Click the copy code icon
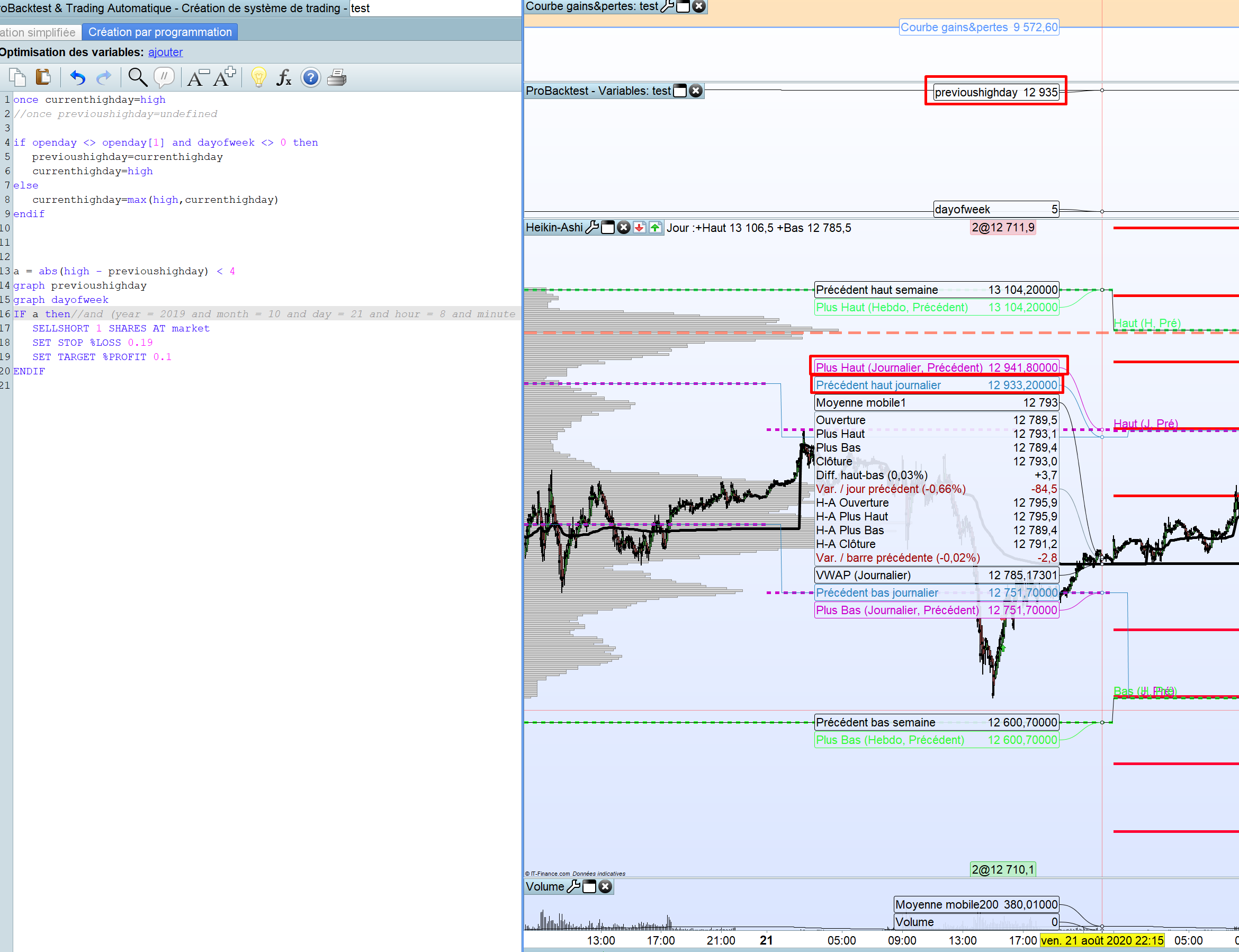The width and height of the screenshot is (1239, 952). [17, 77]
